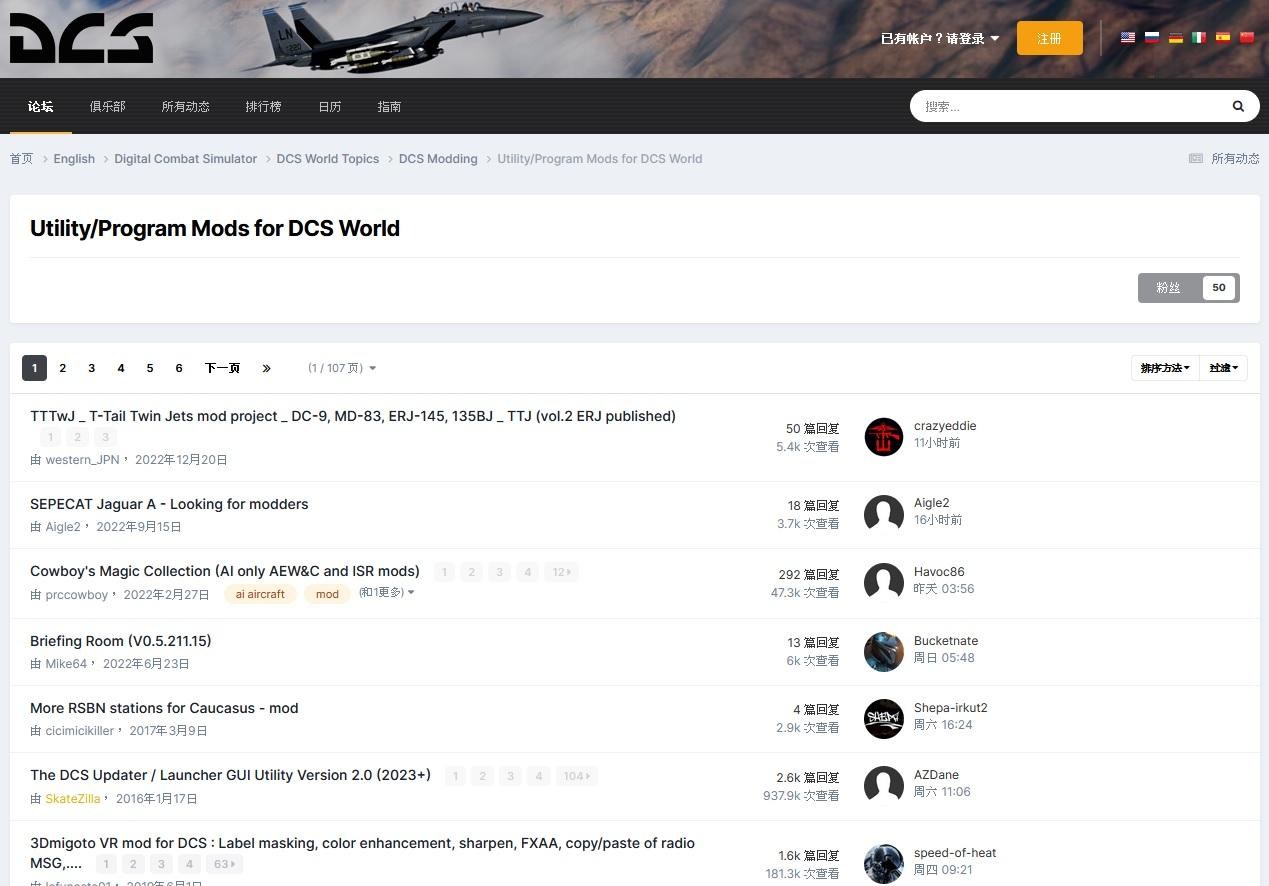
Task: Open last page 104 of DCS Updater topic
Action: click(576, 776)
